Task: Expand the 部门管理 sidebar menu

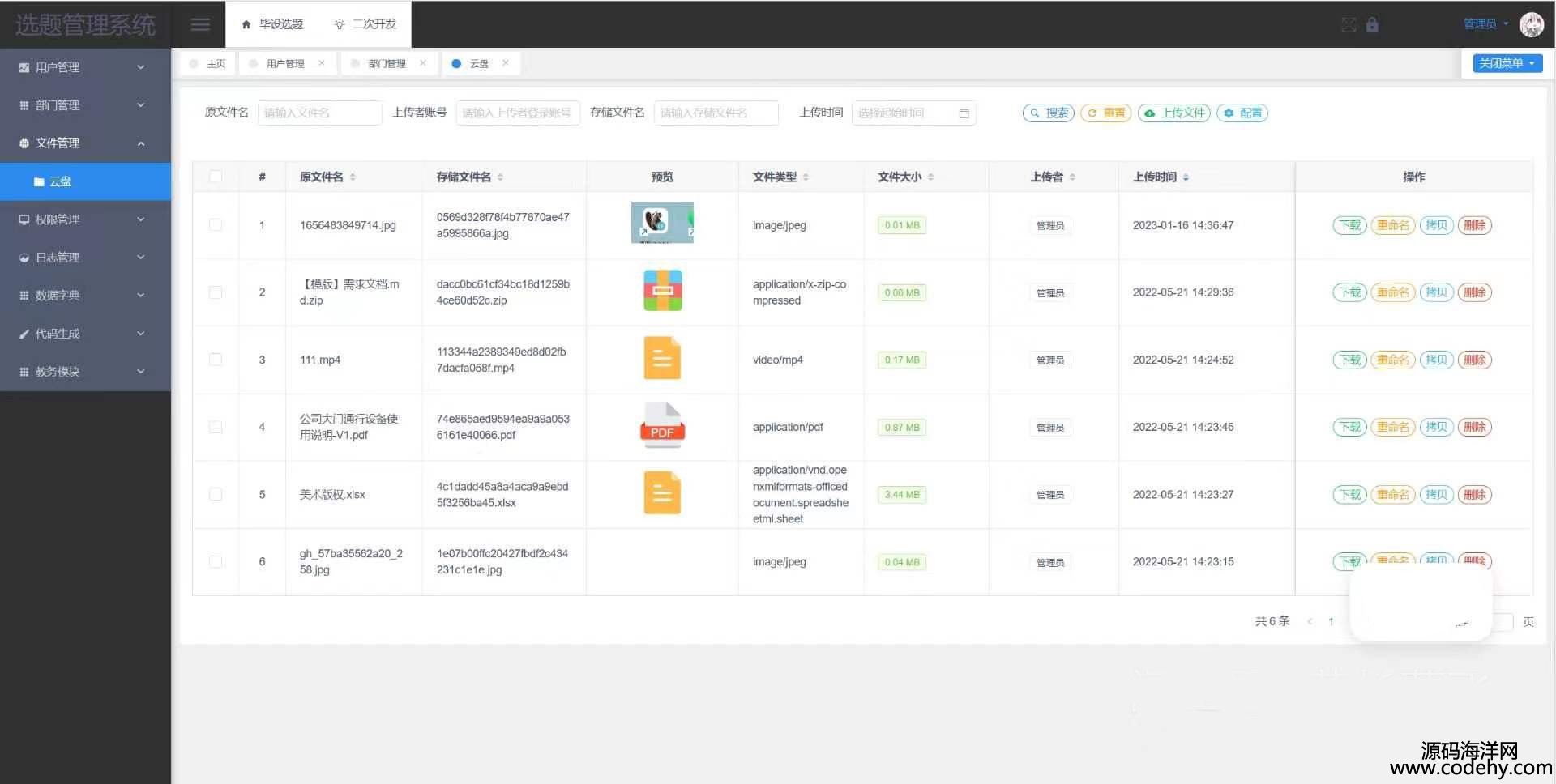Action: tap(85, 105)
